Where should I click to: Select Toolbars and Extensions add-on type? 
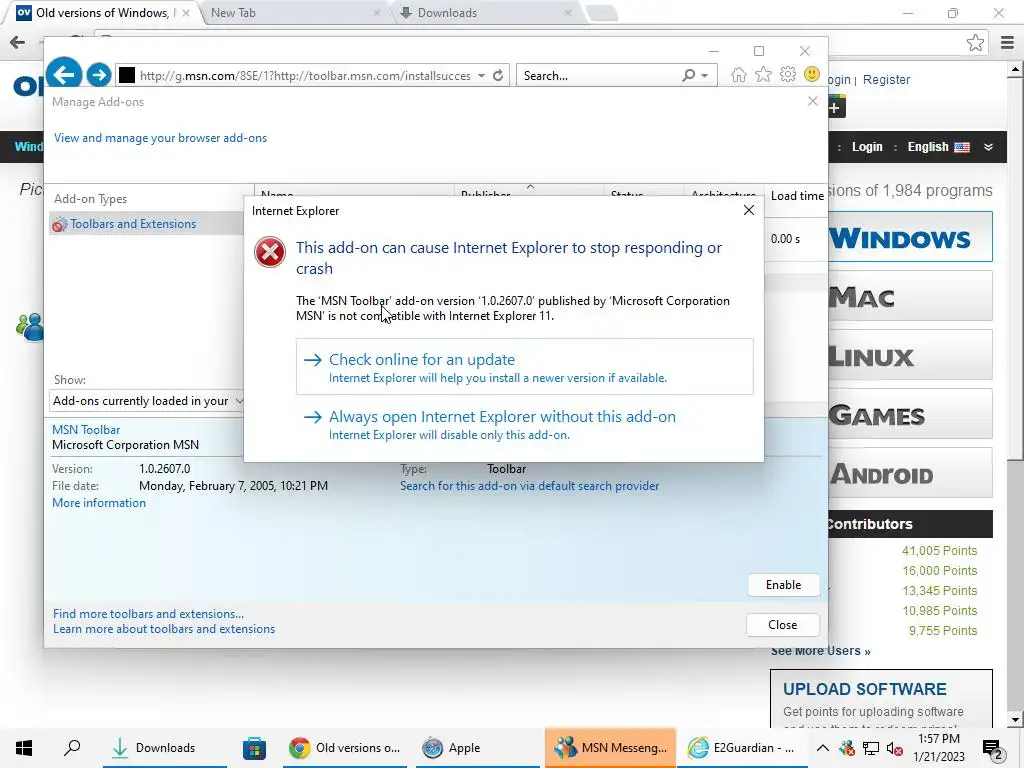(x=146, y=224)
